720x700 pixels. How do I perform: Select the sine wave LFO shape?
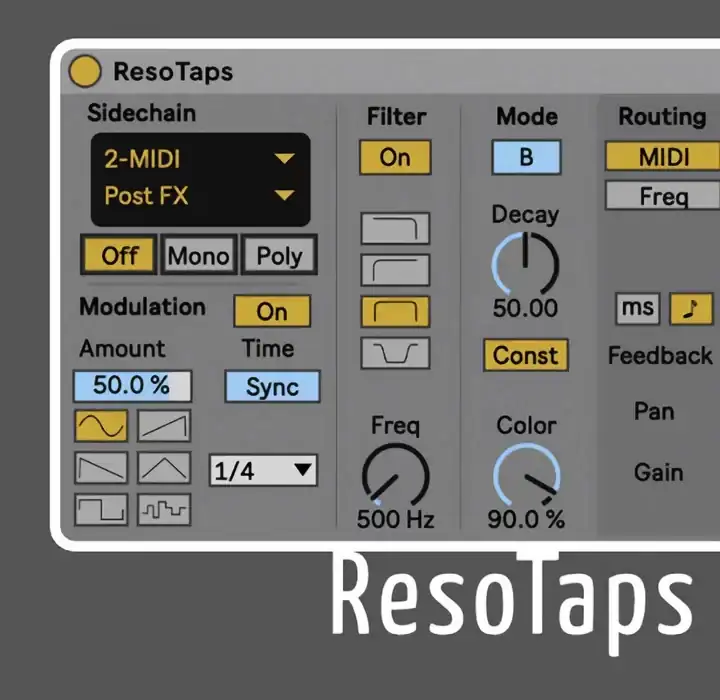pyautogui.click(x=101, y=426)
